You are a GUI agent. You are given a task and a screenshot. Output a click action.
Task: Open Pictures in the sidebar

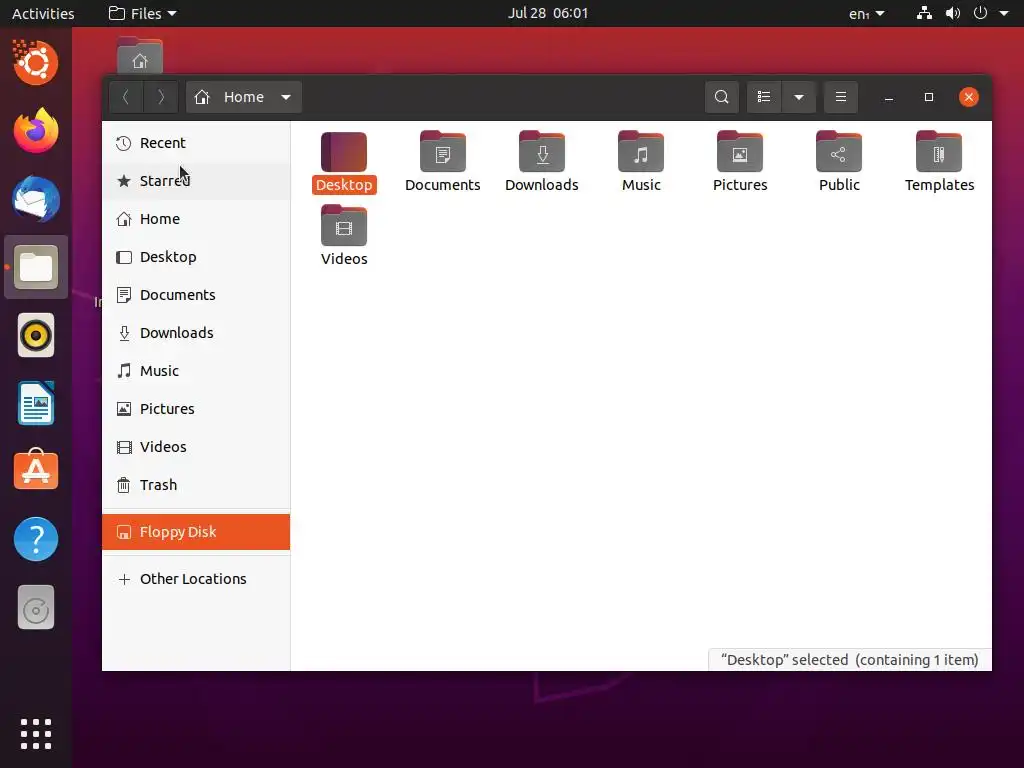196,409
